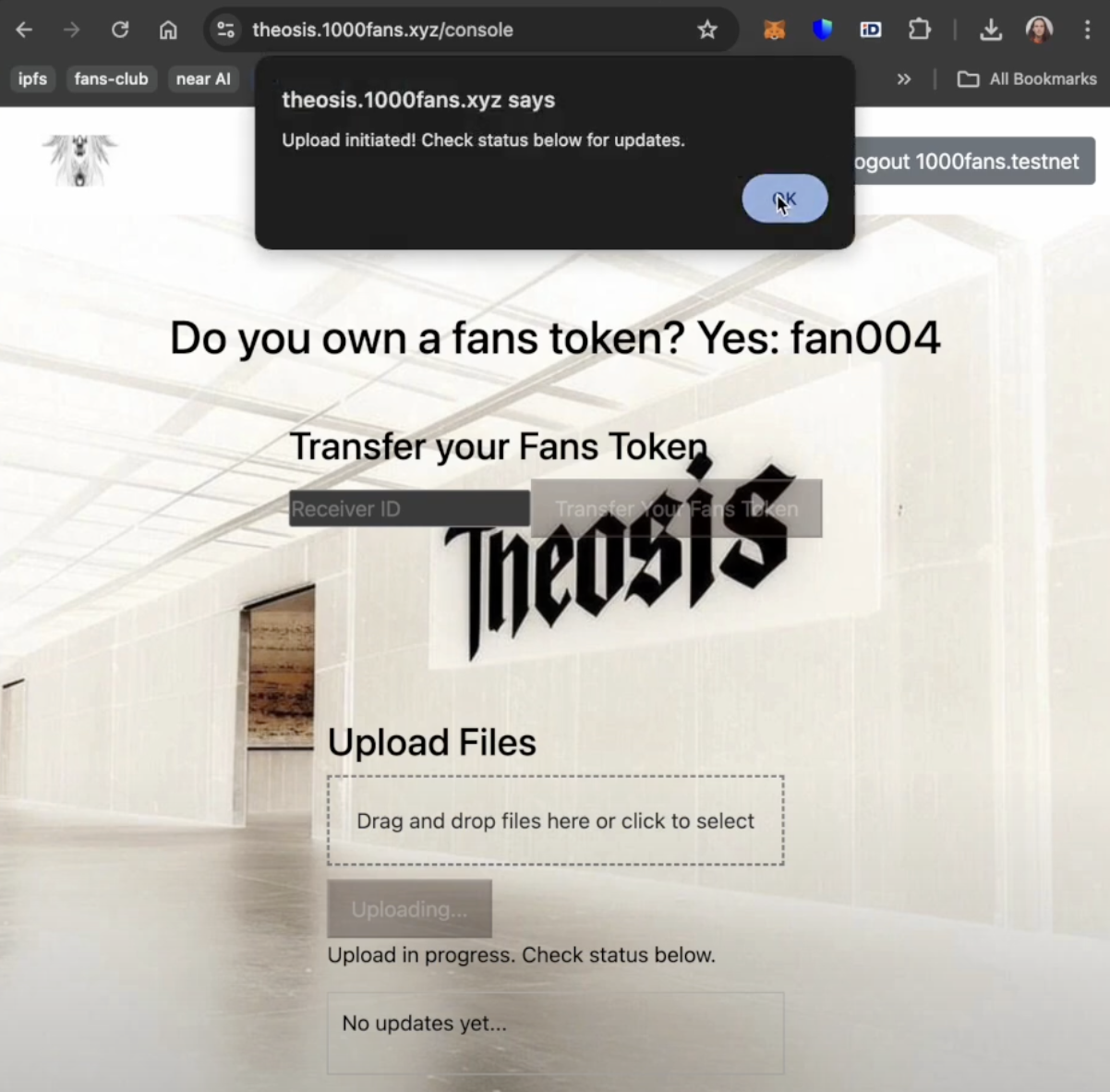Open the fans-club bookmark
This screenshot has width=1110, height=1092.
[x=111, y=79]
